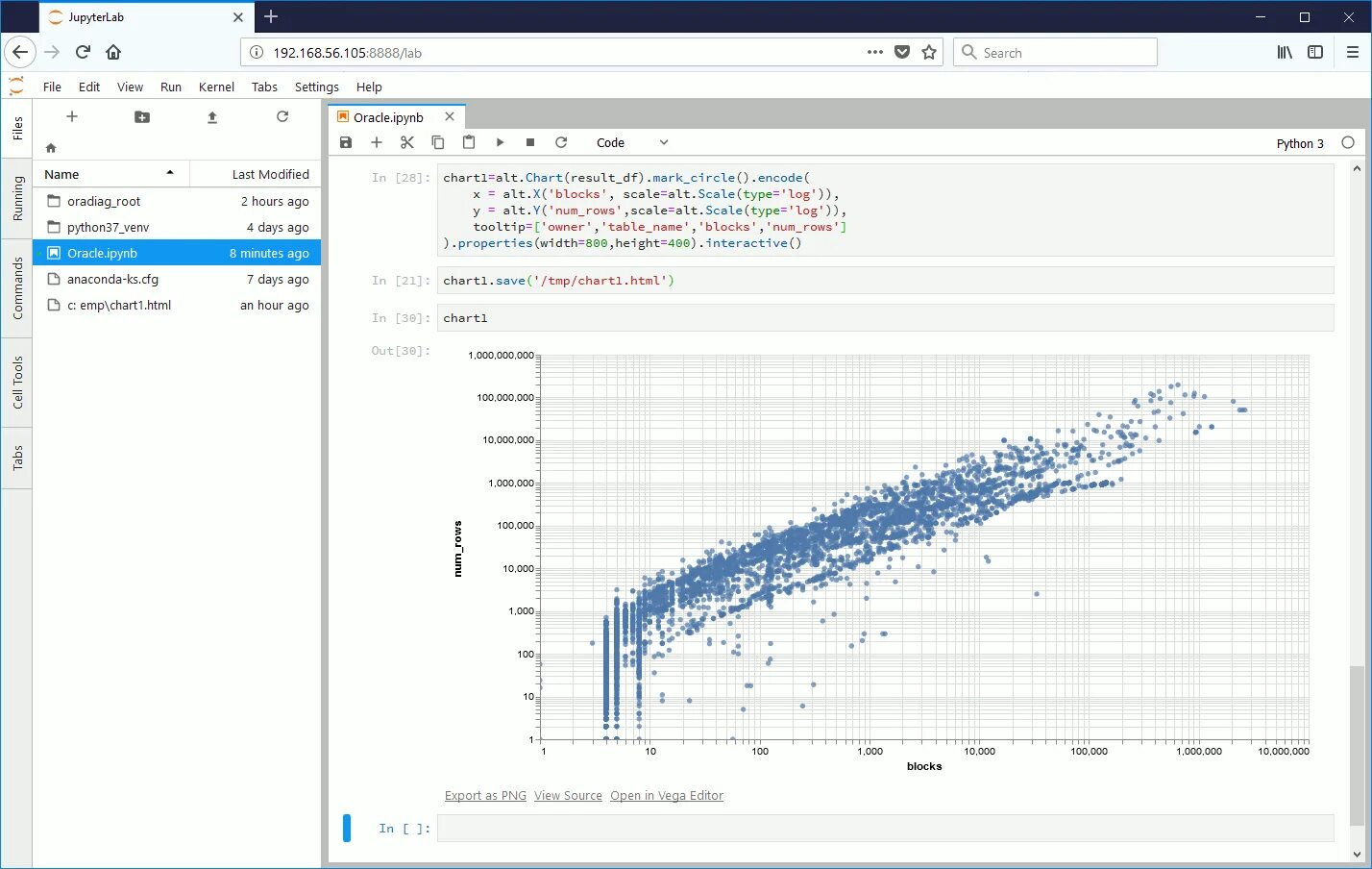Image resolution: width=1372 pixels, height=869 pixels.
Task: Open the browser library icon
Action: [x=1285, y=52]
